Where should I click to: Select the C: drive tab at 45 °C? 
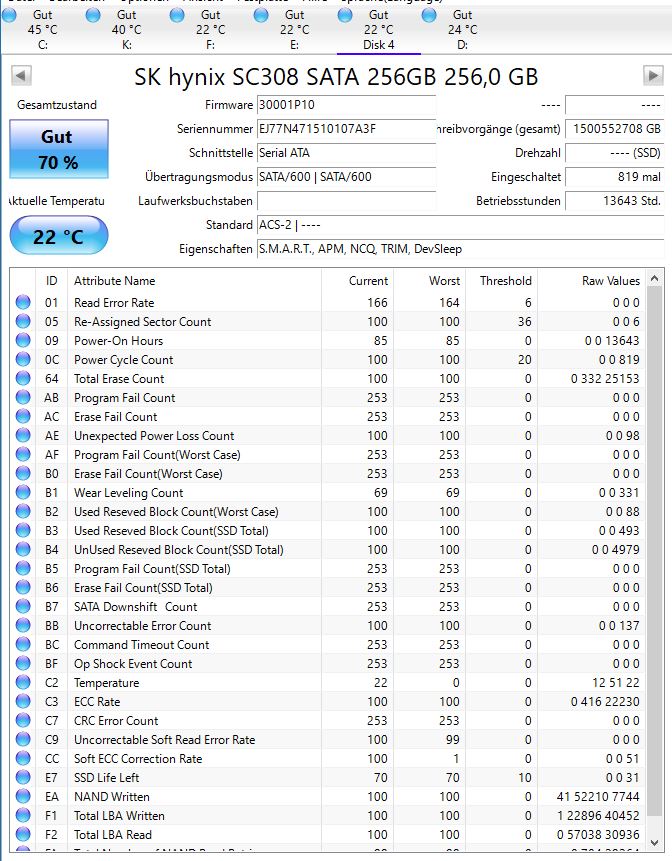tap(42, 30)
